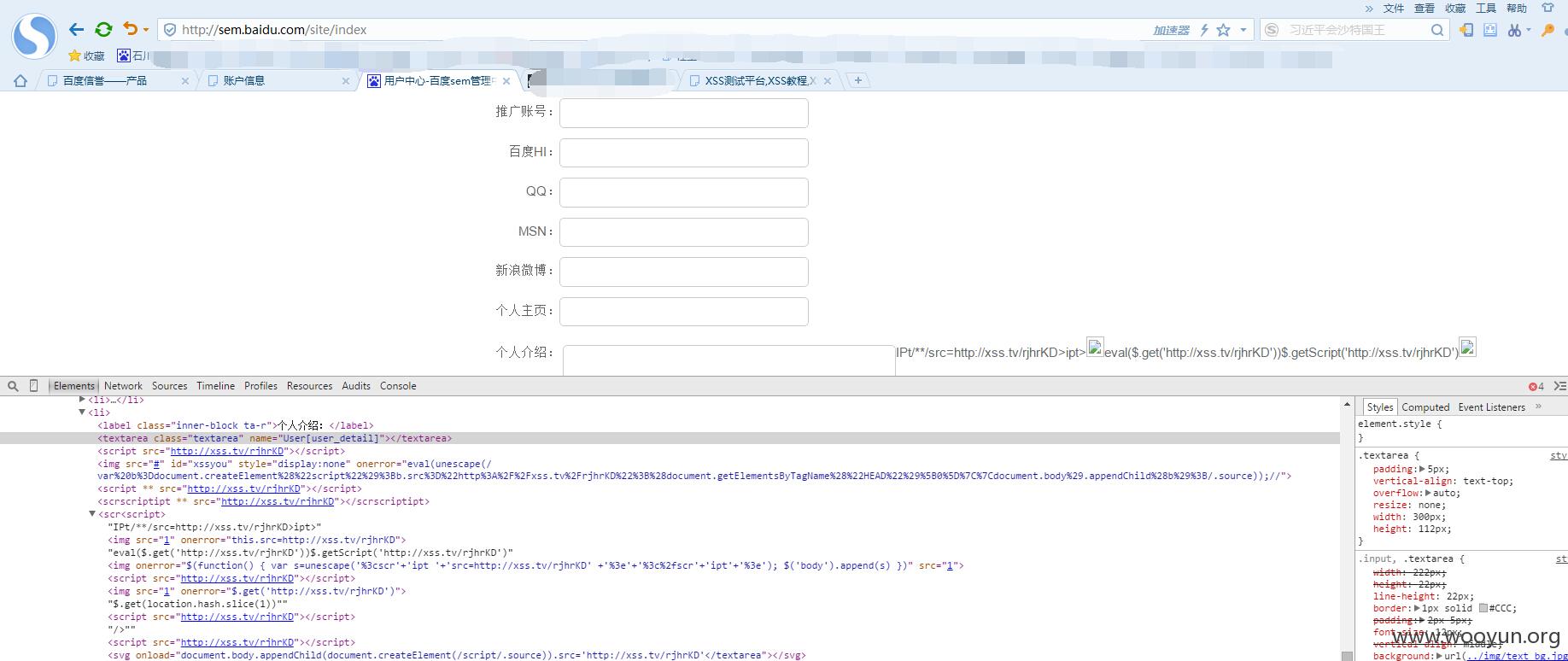Switch to the Console panel
The height and width of the screenshot is (661, 1568).
[x=398, y=386]
